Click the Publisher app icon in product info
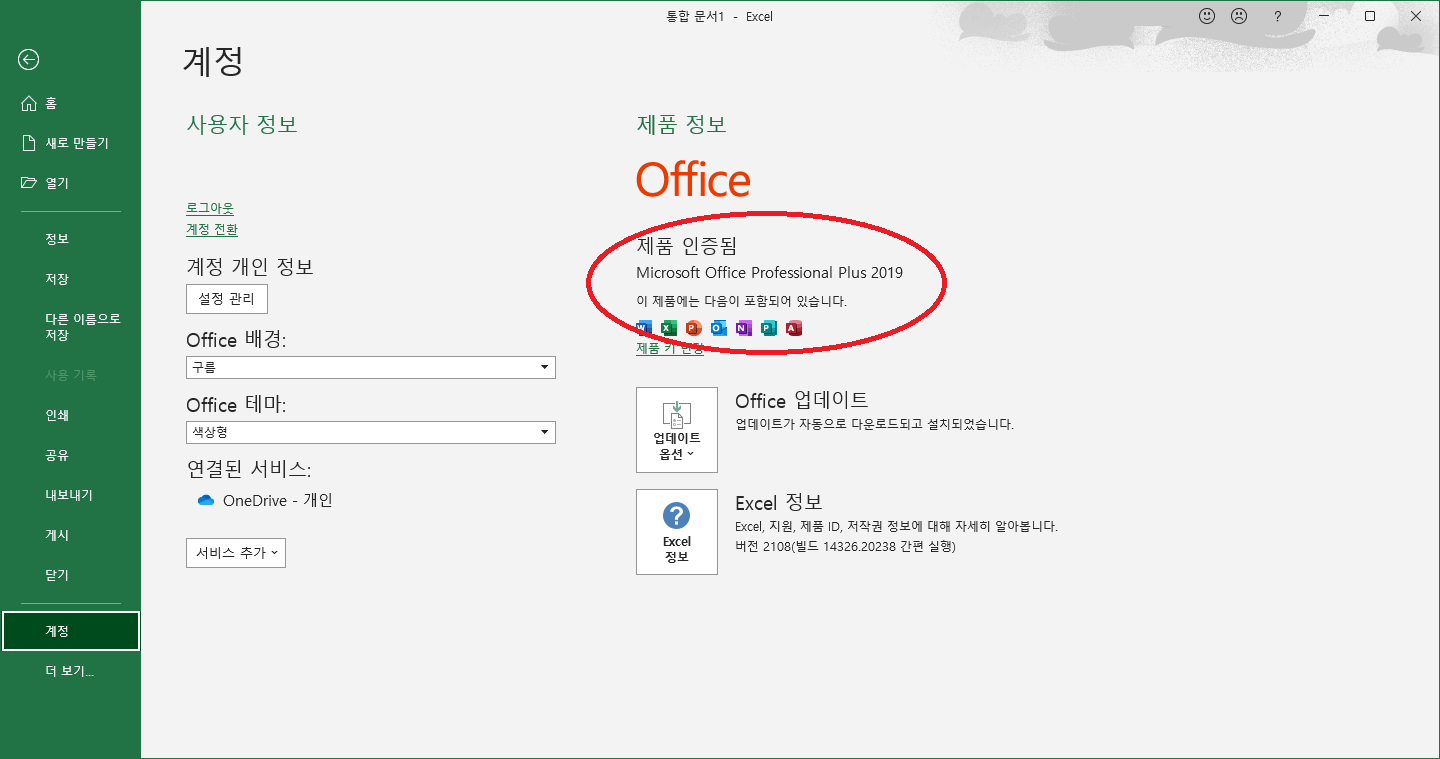Viewport: 1440px width, 759px height. (769, 328)
